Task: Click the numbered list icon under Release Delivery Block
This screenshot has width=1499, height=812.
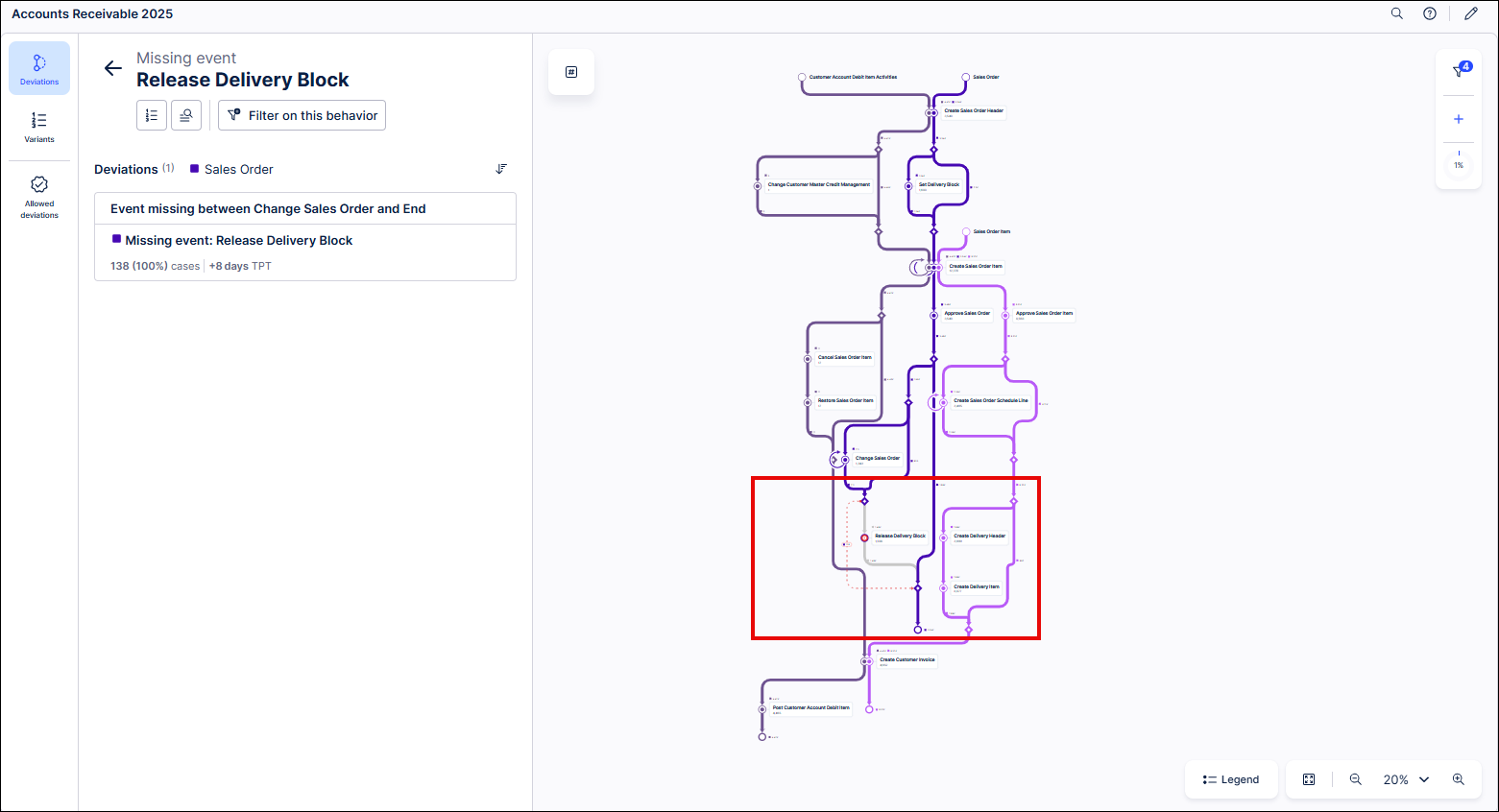Action: pyautogui.click(x=152, y=115)
